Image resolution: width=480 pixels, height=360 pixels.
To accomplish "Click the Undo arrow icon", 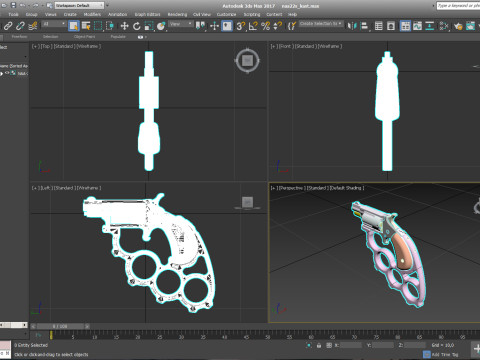I will click(22, 5).
